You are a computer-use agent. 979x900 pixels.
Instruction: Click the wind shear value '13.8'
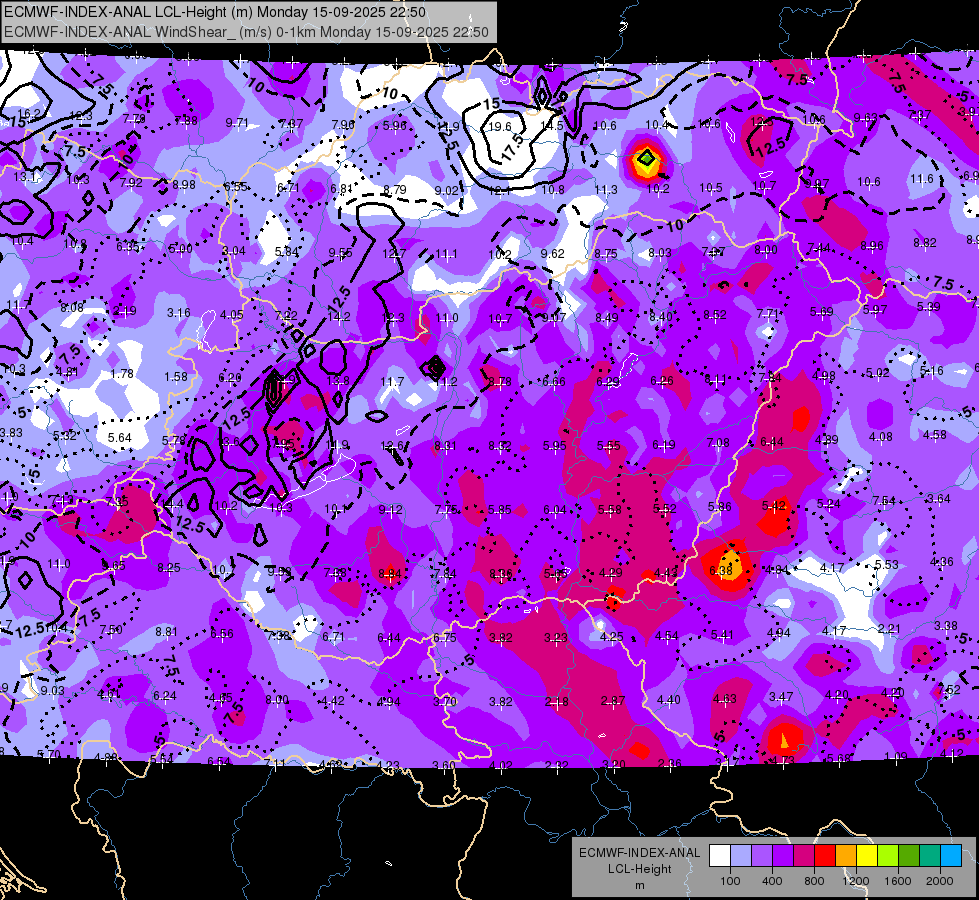[x=338, y=380]
